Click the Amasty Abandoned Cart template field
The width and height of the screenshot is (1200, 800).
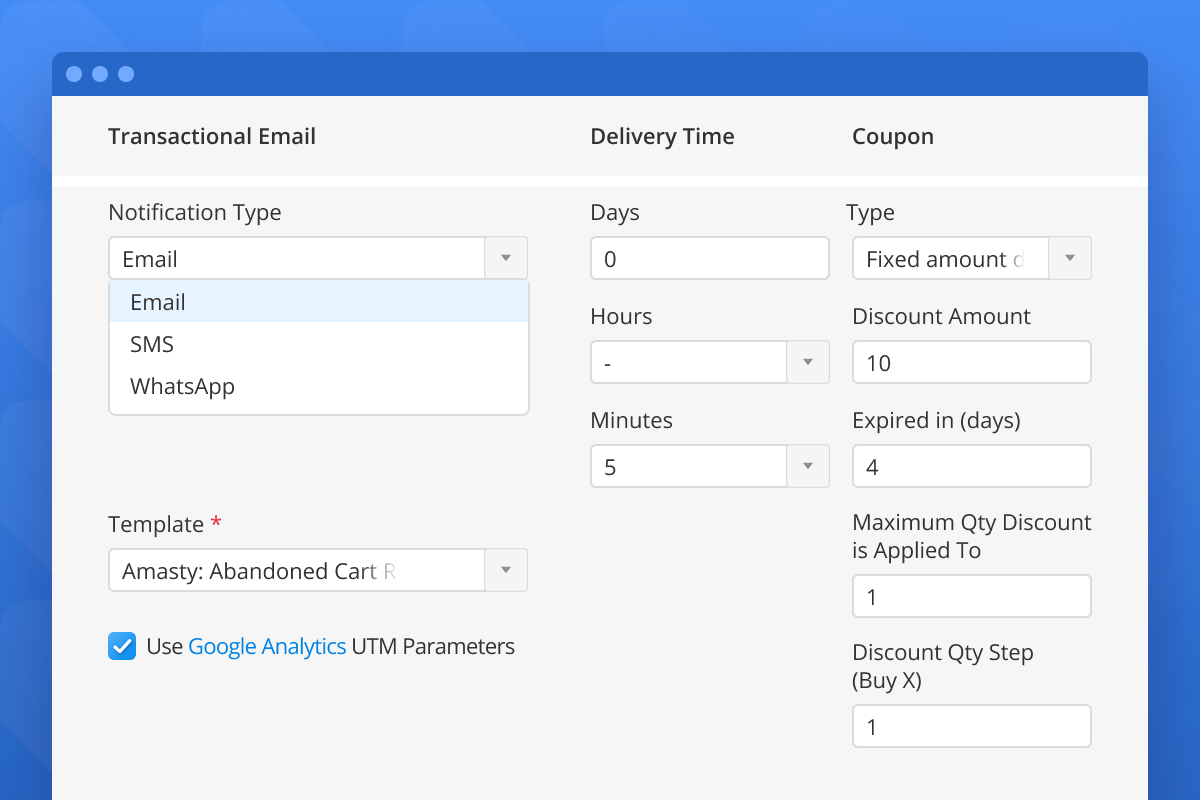click(x=297, y=570)
